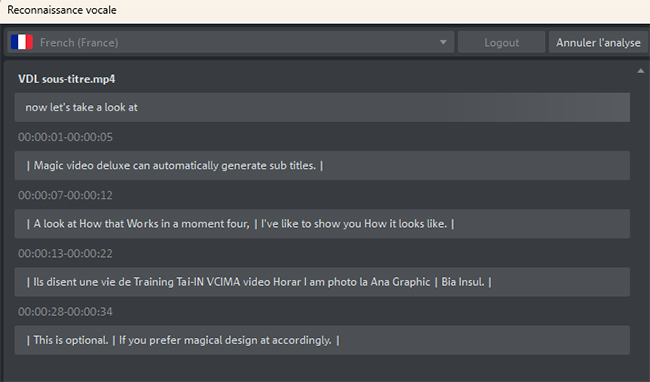Click the "This is optional" subtitle field

pos(322,340)
